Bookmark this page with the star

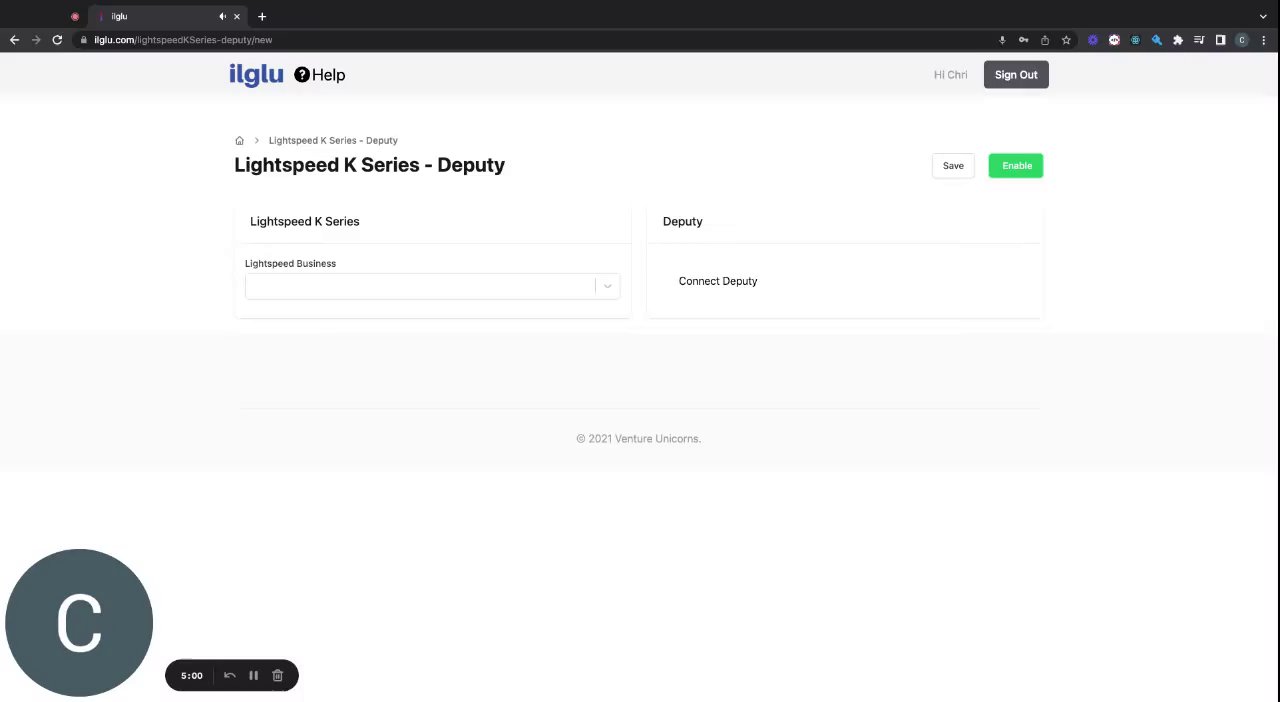1066,40
